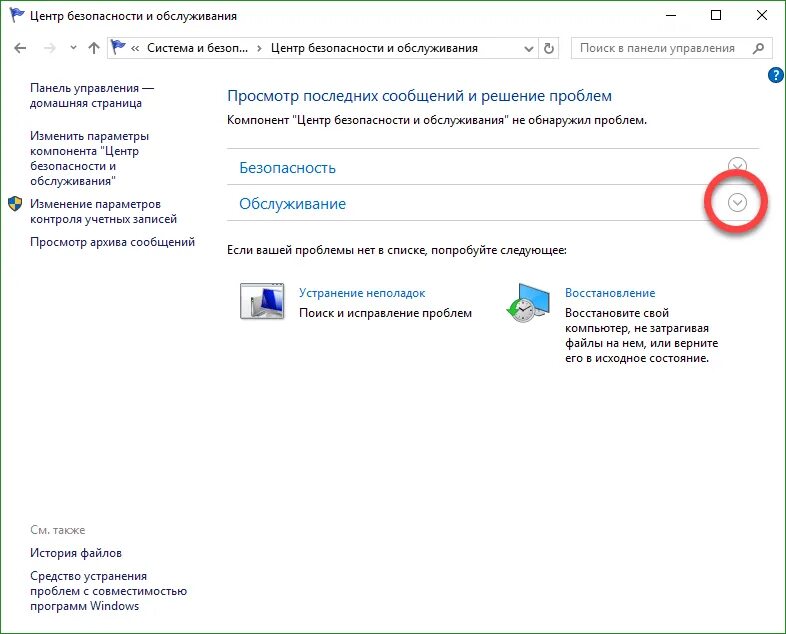Open 'Восстановление' link
Viewport: 786px width, 634px height.
[610, 293]
